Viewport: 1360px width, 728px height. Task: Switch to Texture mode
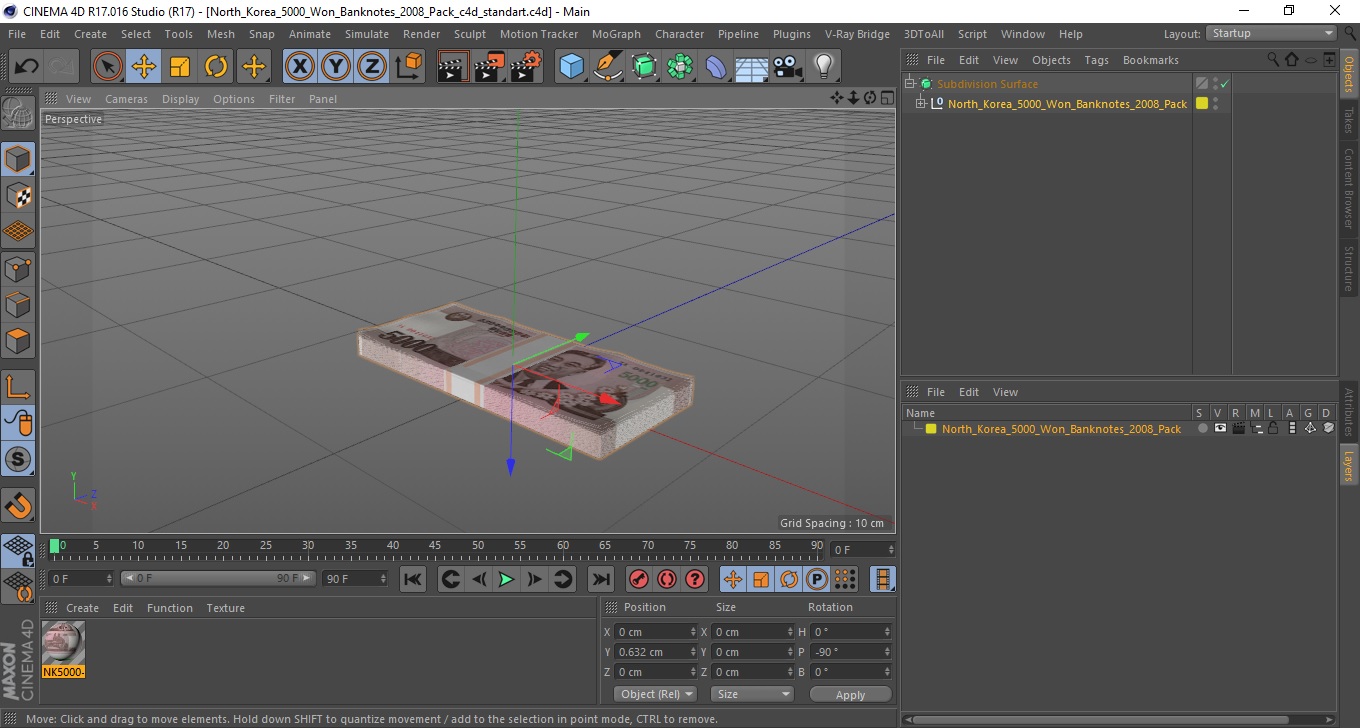(x=18, y=195)
